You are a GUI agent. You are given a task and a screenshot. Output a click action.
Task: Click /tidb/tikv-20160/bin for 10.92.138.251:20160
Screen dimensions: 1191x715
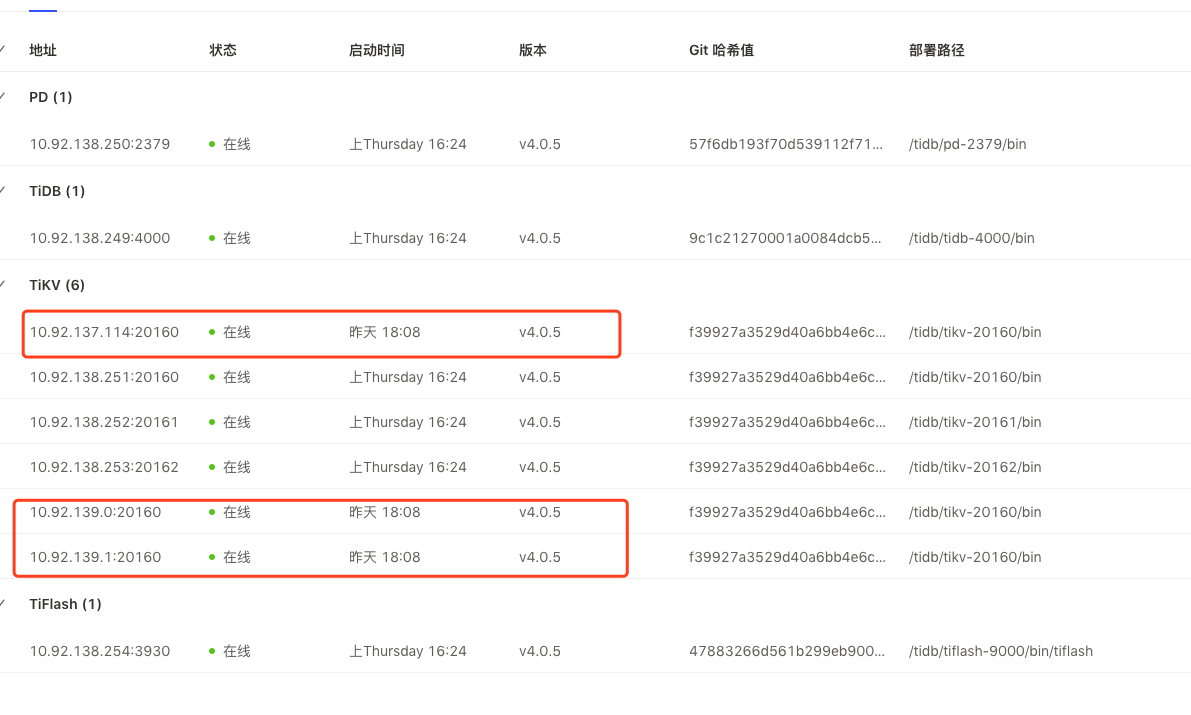coord(975,377)
